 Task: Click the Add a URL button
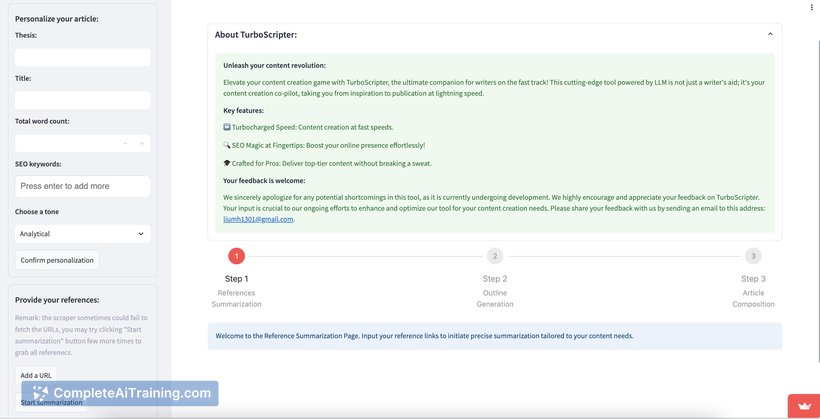point(36,375)
